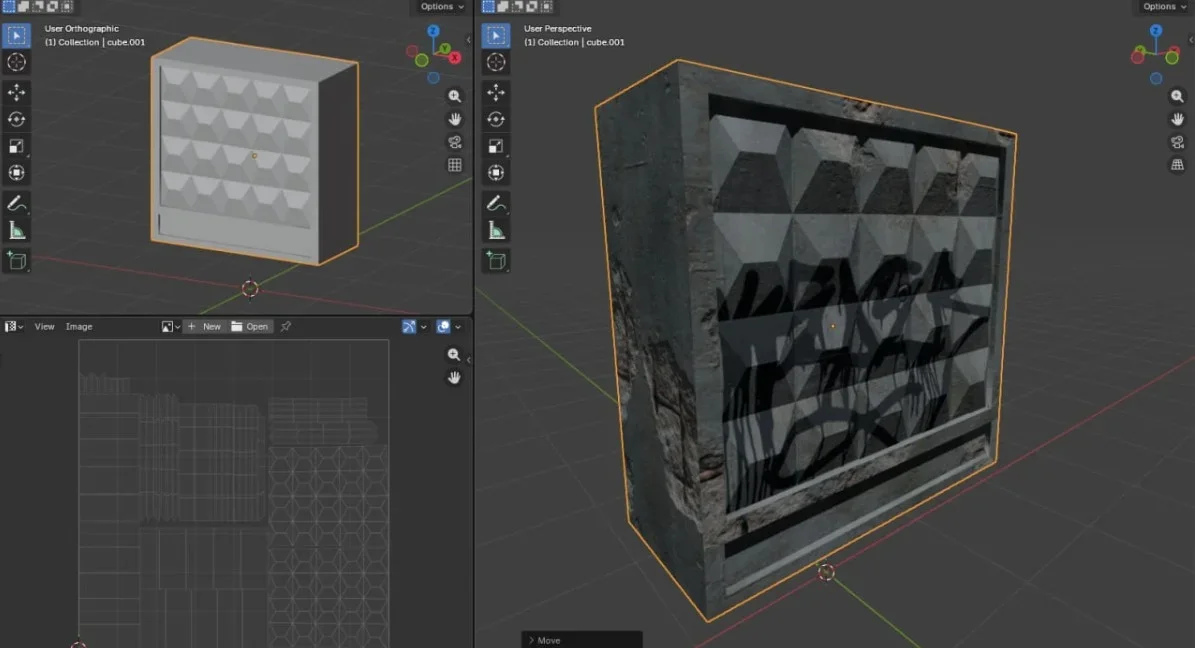The height and width of the screenshot is (648, 1195).
Task: Toggle camera view in right viewport
Action: click(x=1177, y=142)
